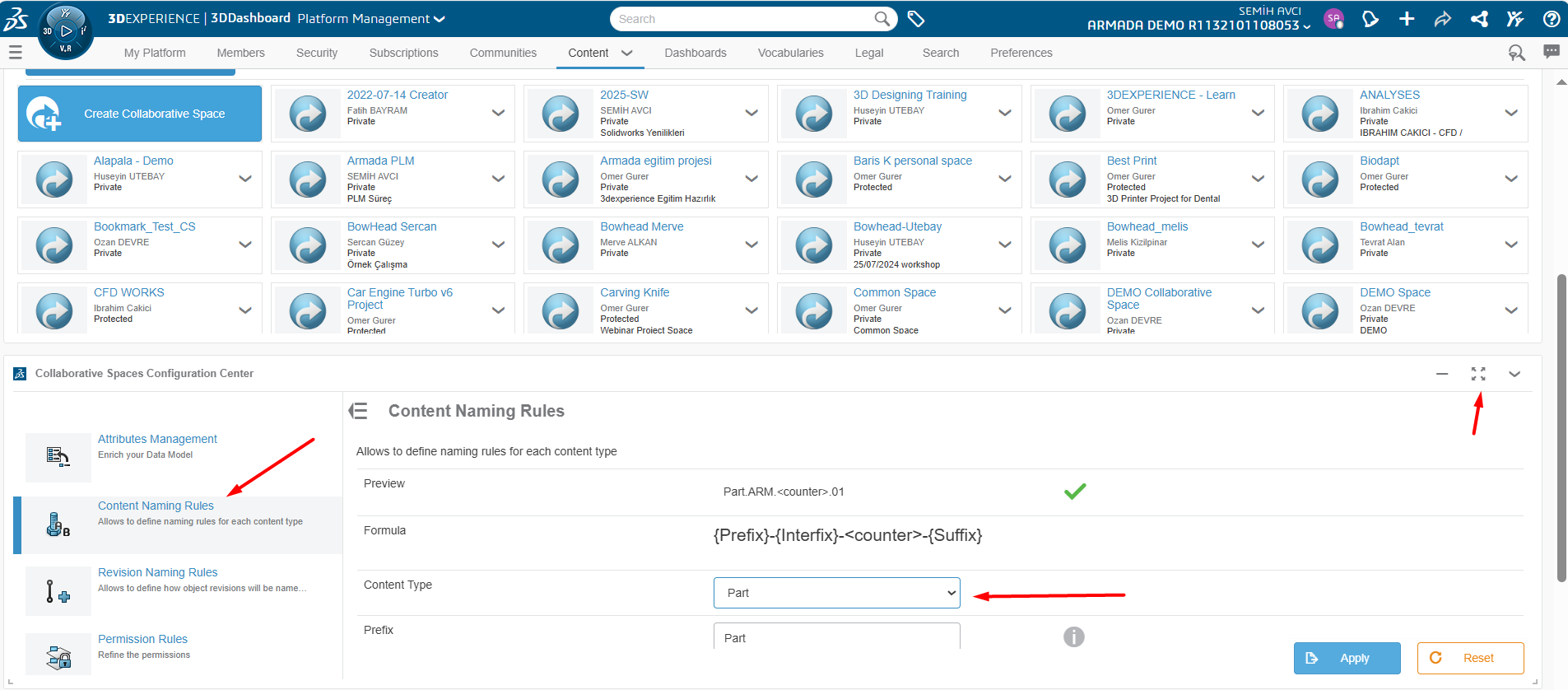Open the Content Type dropdown
The image size is (1568, 690).
point(837,593)
